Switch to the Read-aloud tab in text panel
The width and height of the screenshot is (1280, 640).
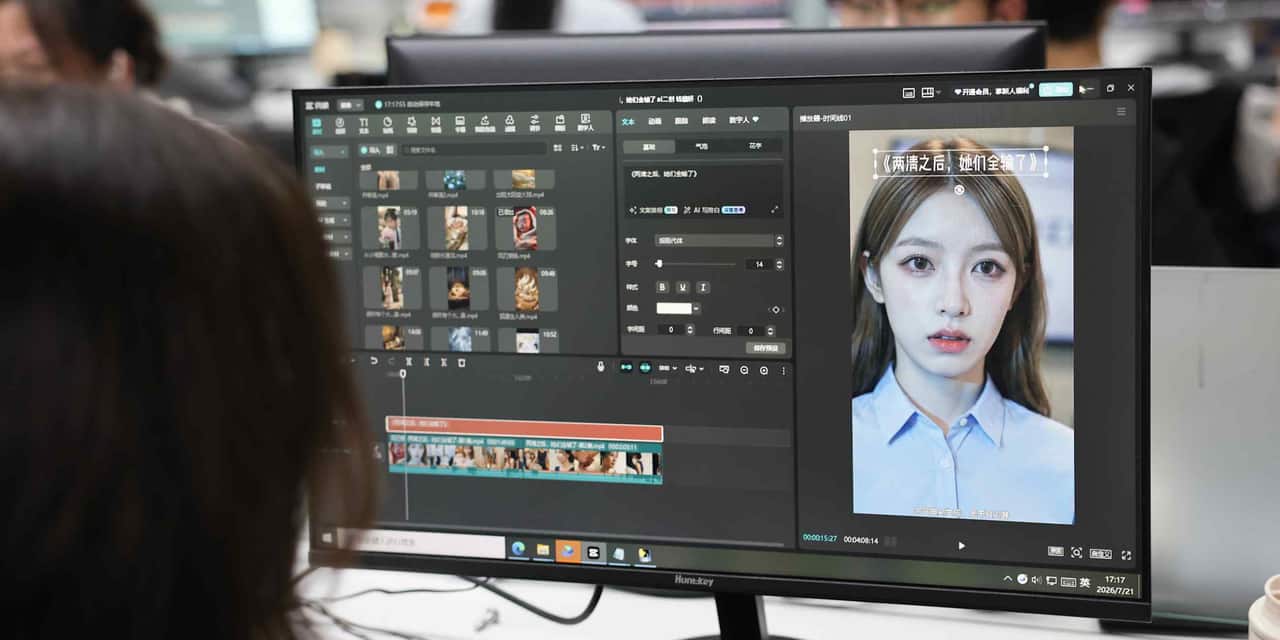click(x=709, y=120)
